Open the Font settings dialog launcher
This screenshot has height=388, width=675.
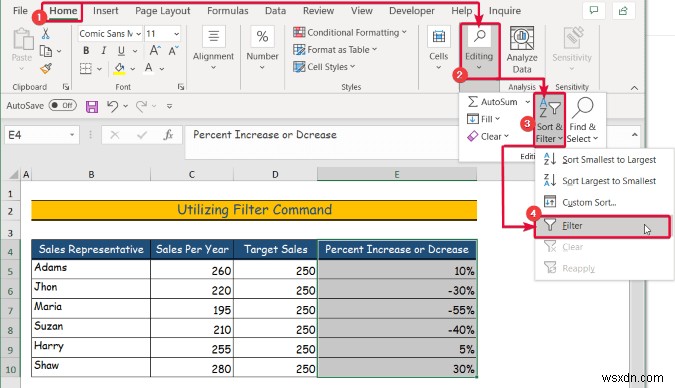181,87
